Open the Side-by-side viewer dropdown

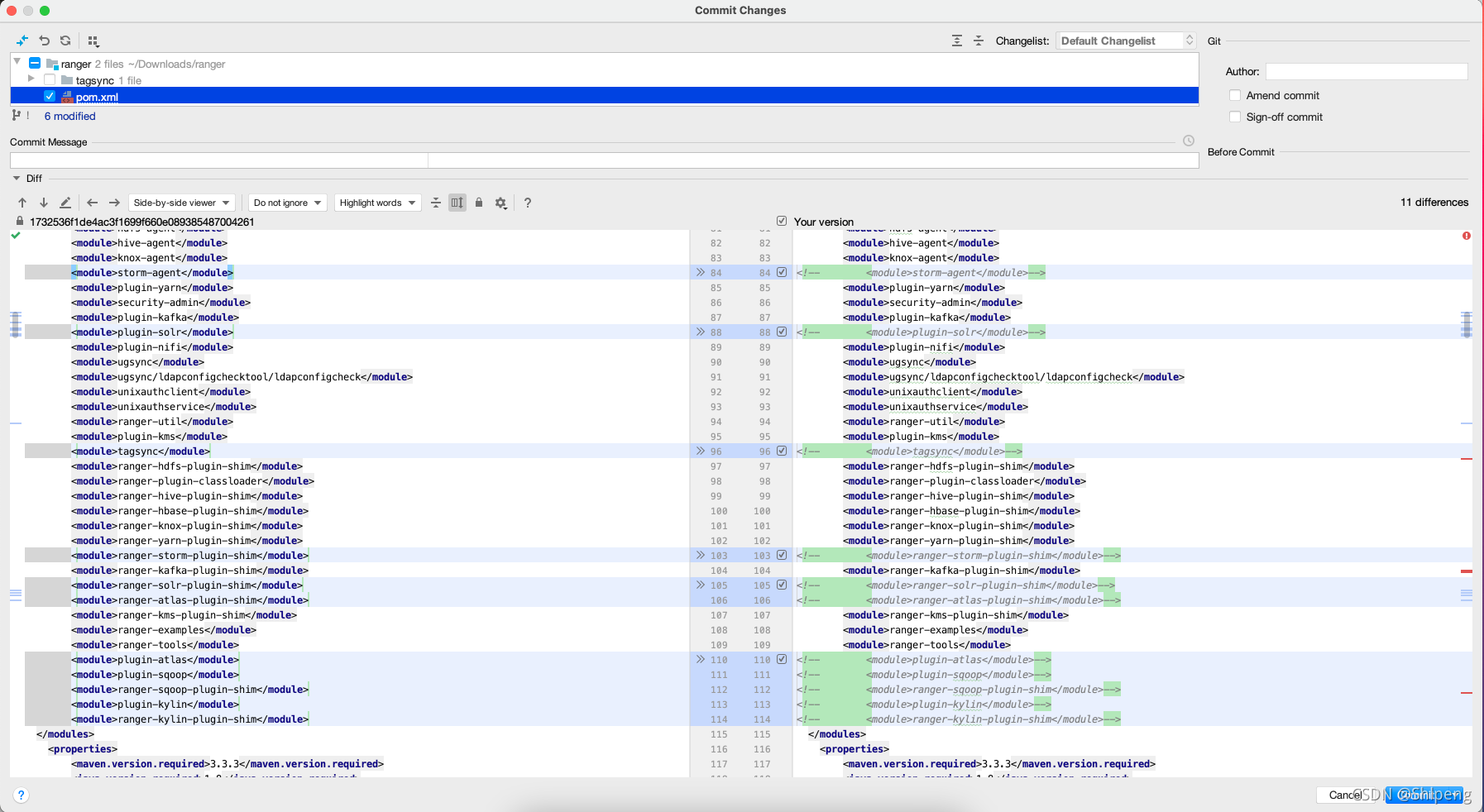[182, 203]
